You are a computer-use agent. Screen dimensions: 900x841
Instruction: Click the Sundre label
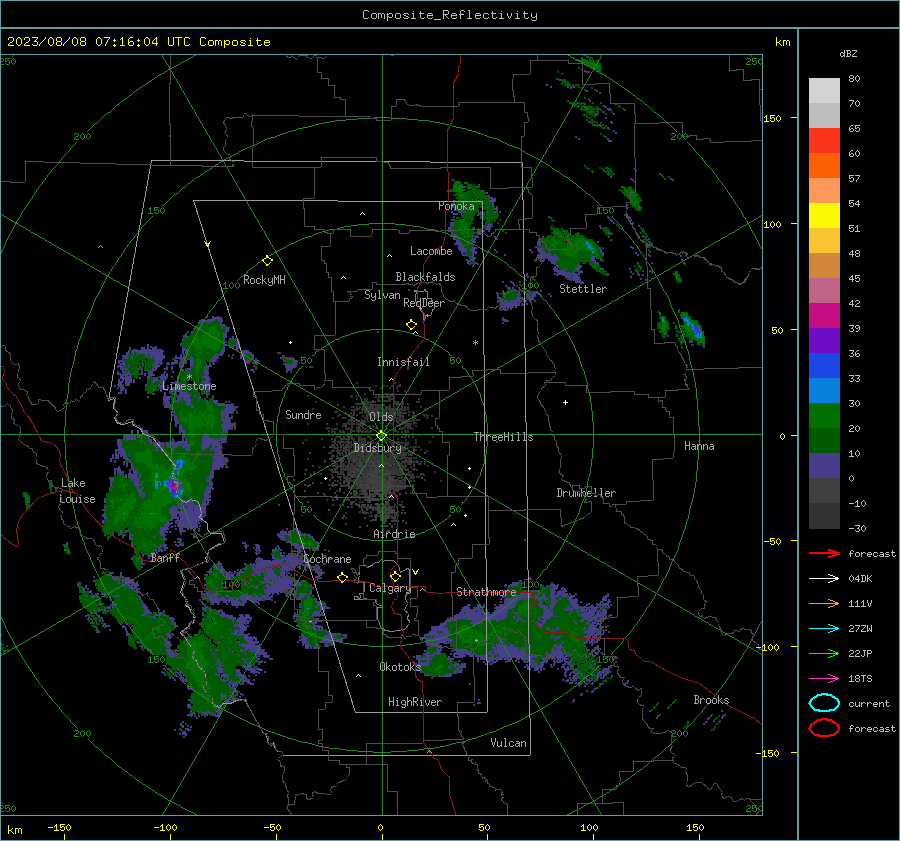coord(303,415)
